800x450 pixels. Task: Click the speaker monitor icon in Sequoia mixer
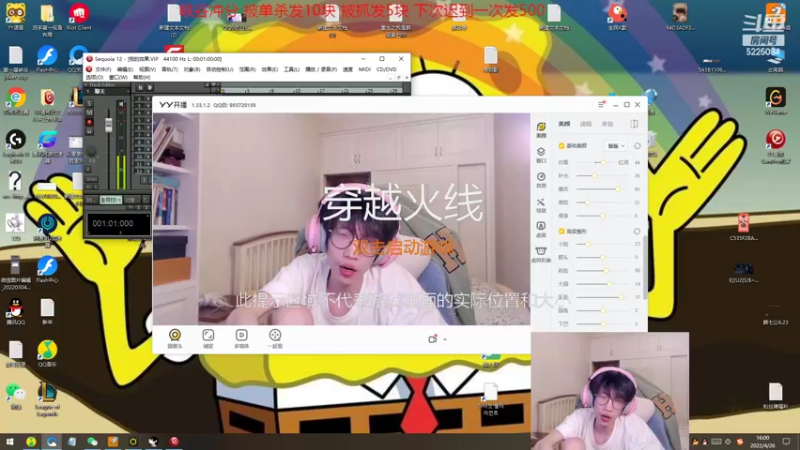(121, 104)
